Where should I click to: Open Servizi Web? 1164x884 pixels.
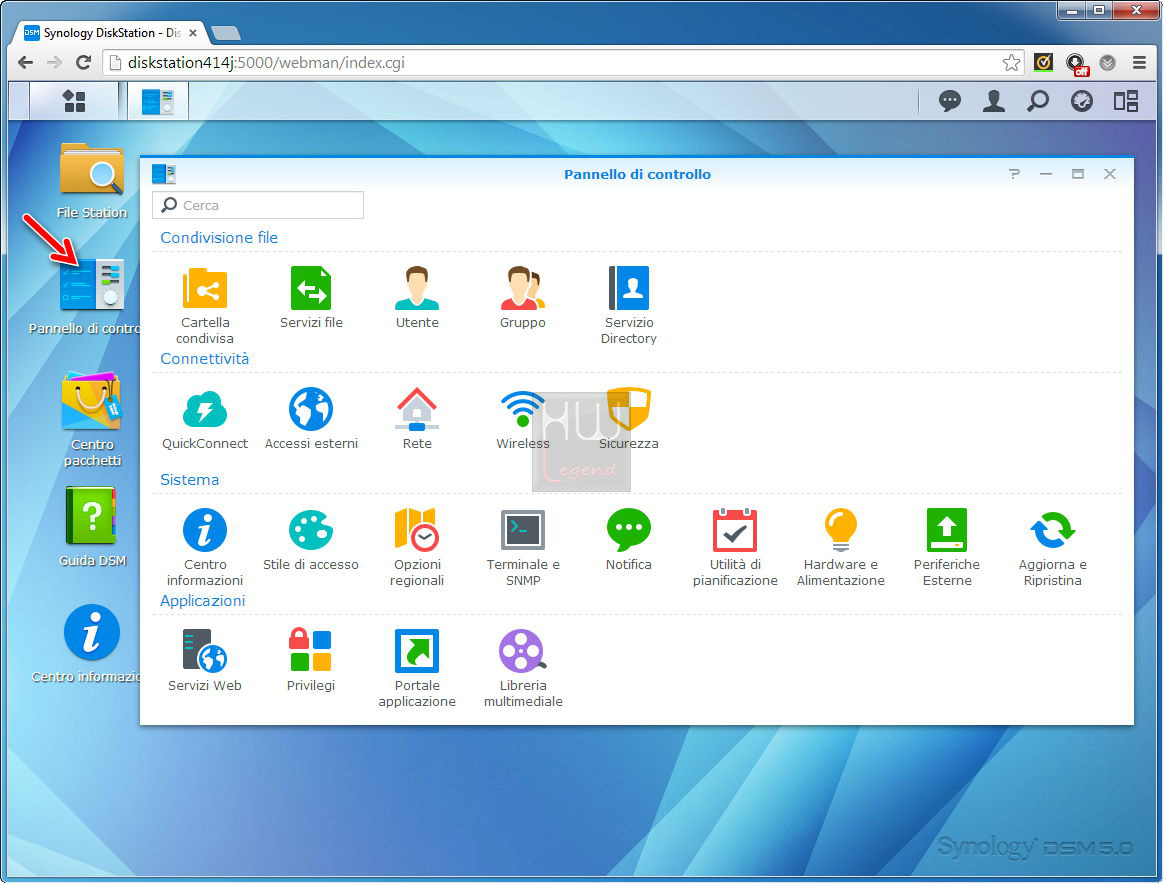click(x=205, y=660)
